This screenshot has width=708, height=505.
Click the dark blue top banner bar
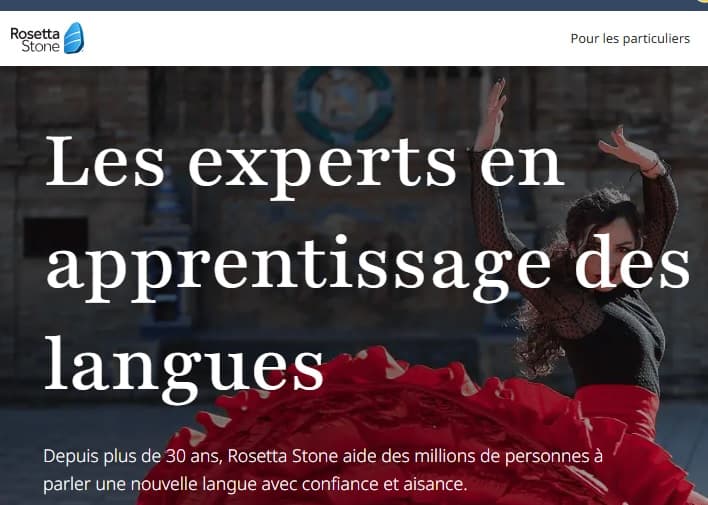[348, 5]
